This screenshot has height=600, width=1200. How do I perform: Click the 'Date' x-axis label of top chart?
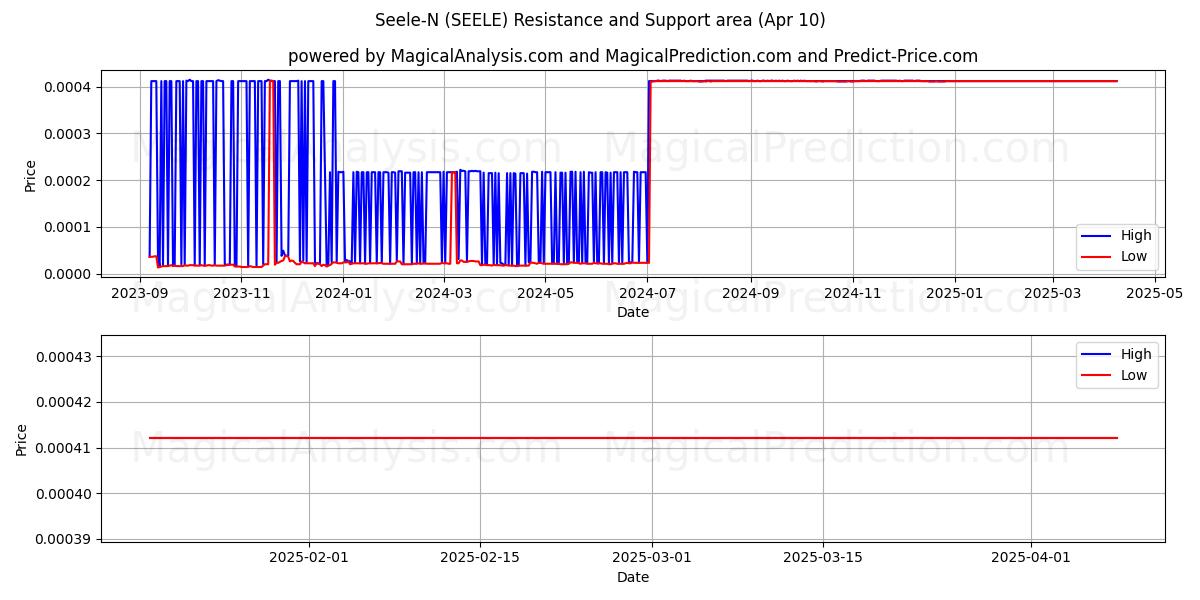click(633, 313)
